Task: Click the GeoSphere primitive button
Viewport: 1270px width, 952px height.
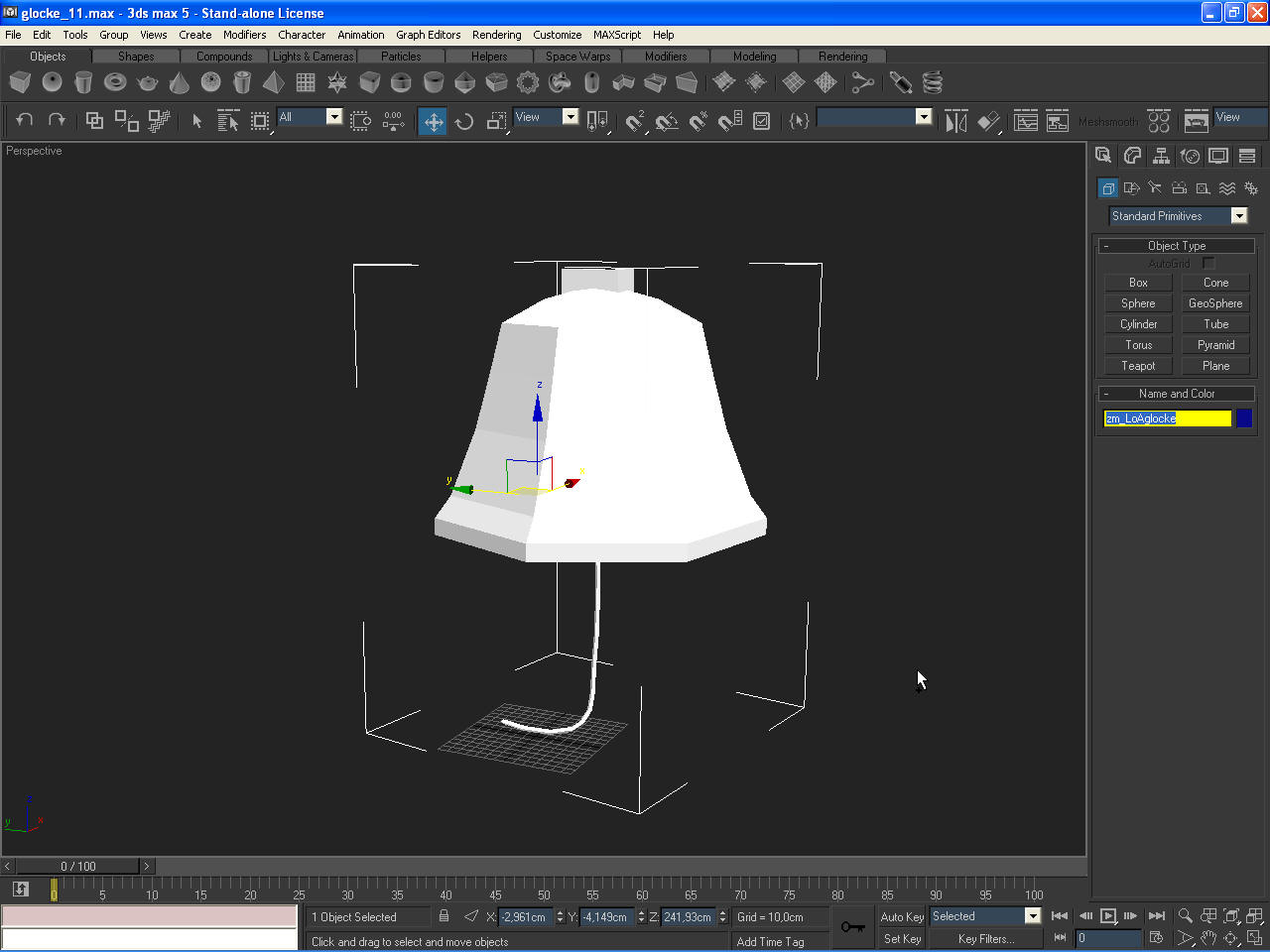Action: tap(1214, 303)
